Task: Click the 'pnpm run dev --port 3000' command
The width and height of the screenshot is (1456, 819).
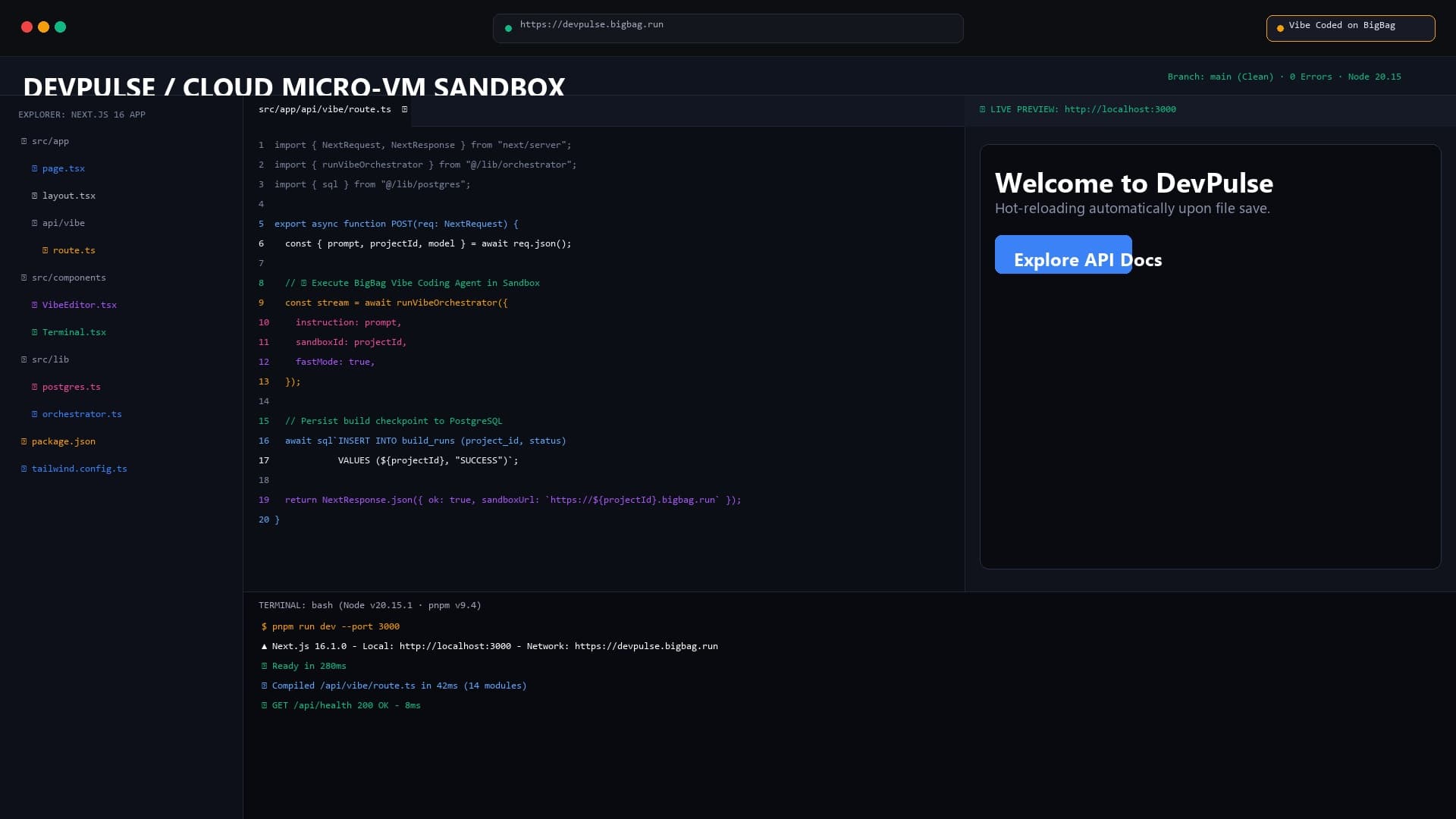Action: click(x=335, y=626)
